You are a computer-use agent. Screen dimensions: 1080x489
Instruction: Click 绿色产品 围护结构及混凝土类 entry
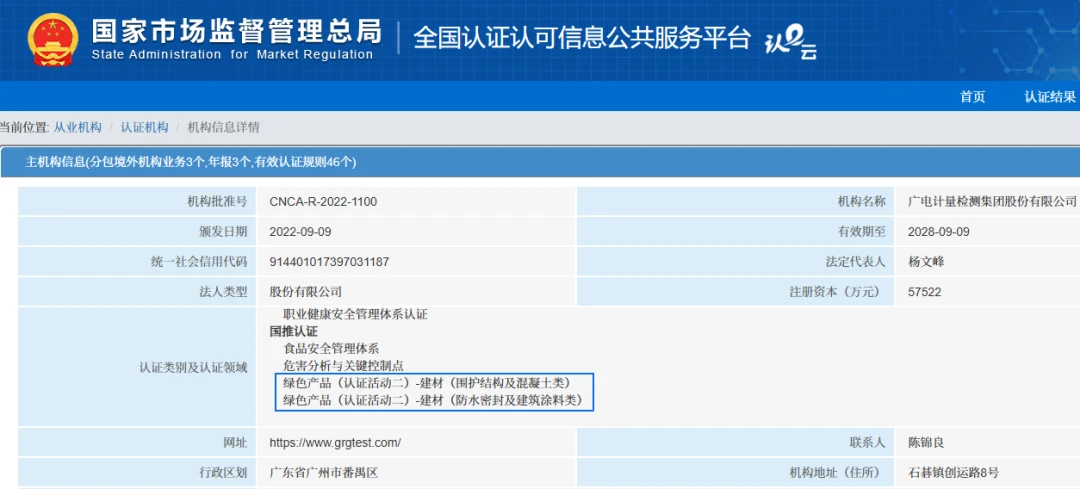click(427, 383)
